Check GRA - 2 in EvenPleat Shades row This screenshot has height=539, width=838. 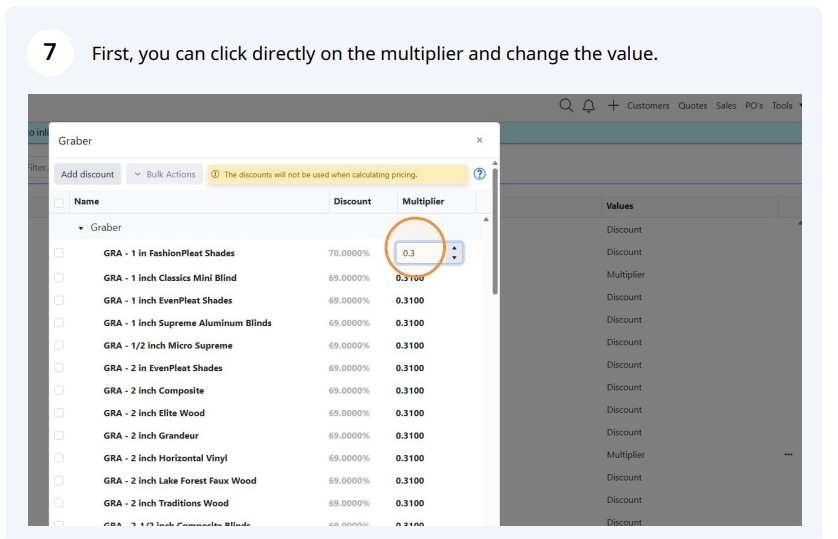[59, 368]
